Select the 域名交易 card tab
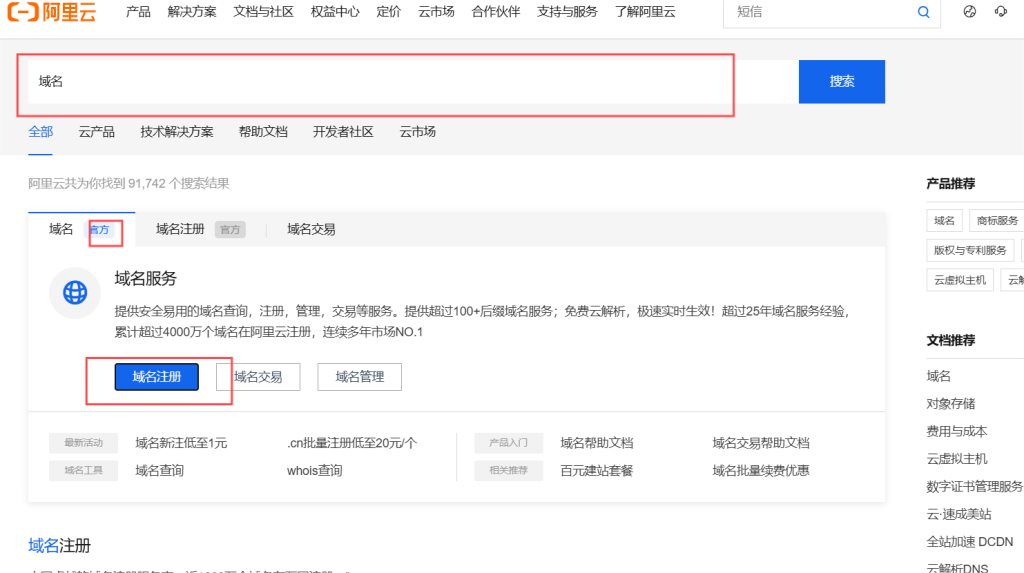1024x573 pixels. click(x=311, y=229)
